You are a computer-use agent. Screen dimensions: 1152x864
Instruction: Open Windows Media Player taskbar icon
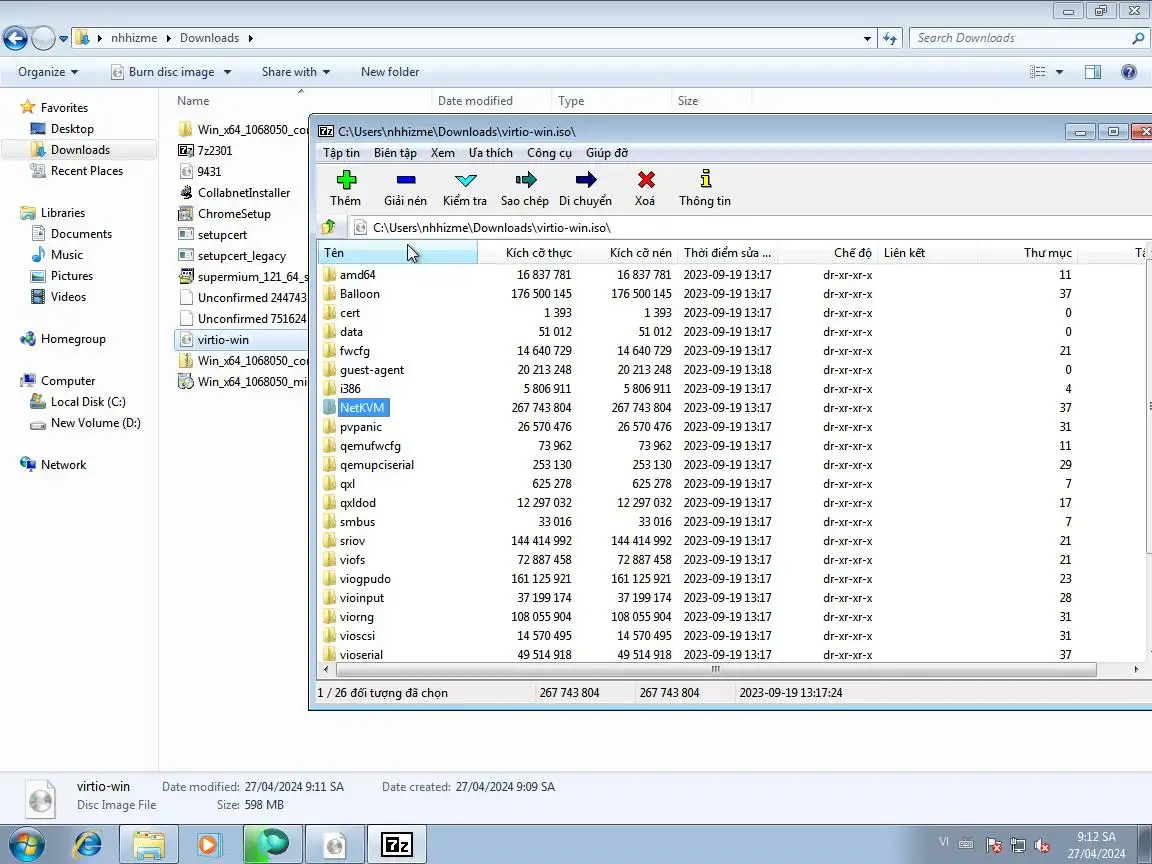pyautogui.click(x=210, y=845)
